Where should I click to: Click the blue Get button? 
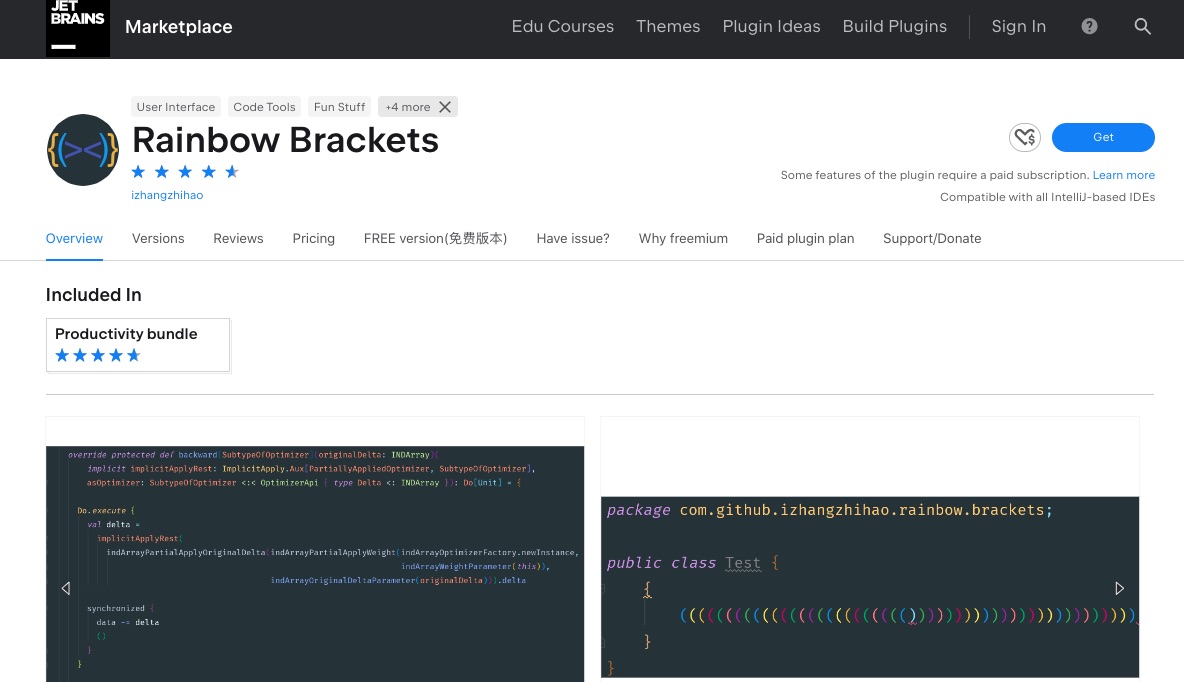tap(1103, 137)
